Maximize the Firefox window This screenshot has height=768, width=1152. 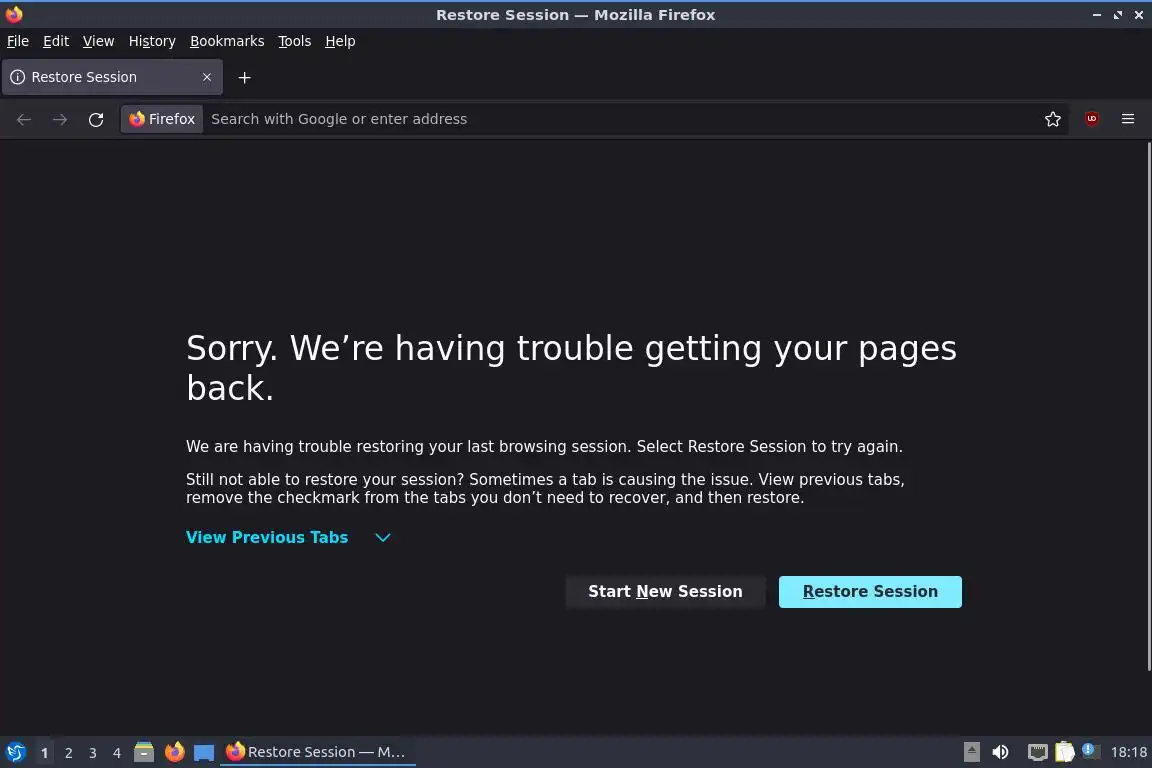pyautogui.click(x=1117, y=15)
